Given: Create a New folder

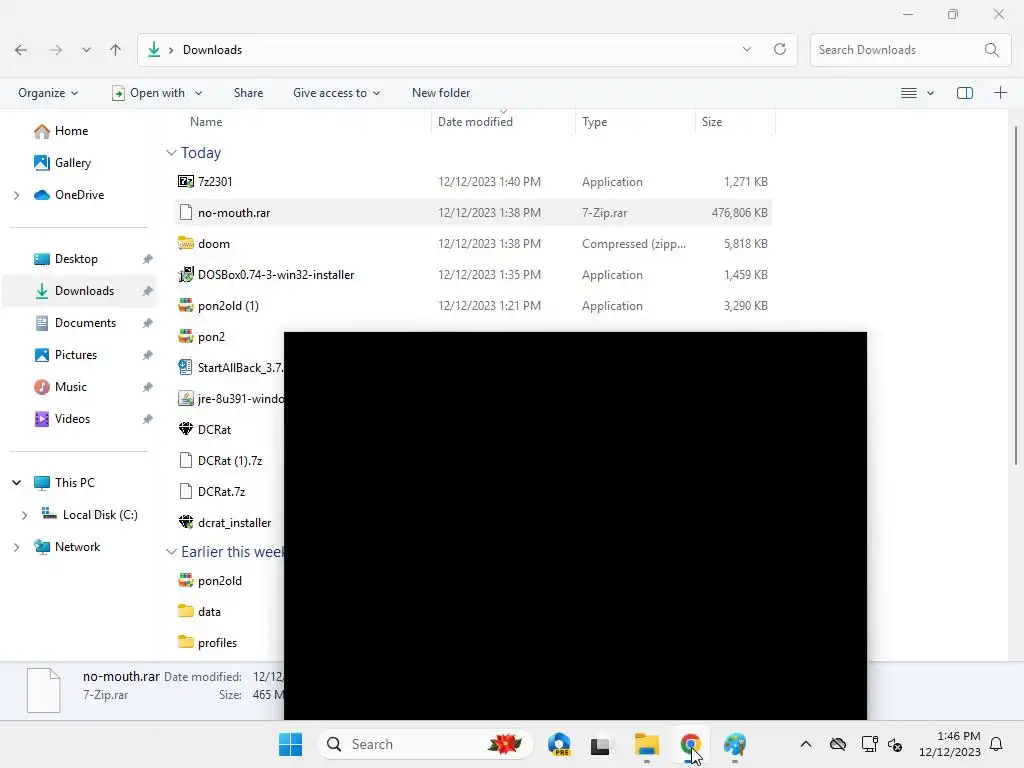Looking at the screenshot, I should (441, 93).
